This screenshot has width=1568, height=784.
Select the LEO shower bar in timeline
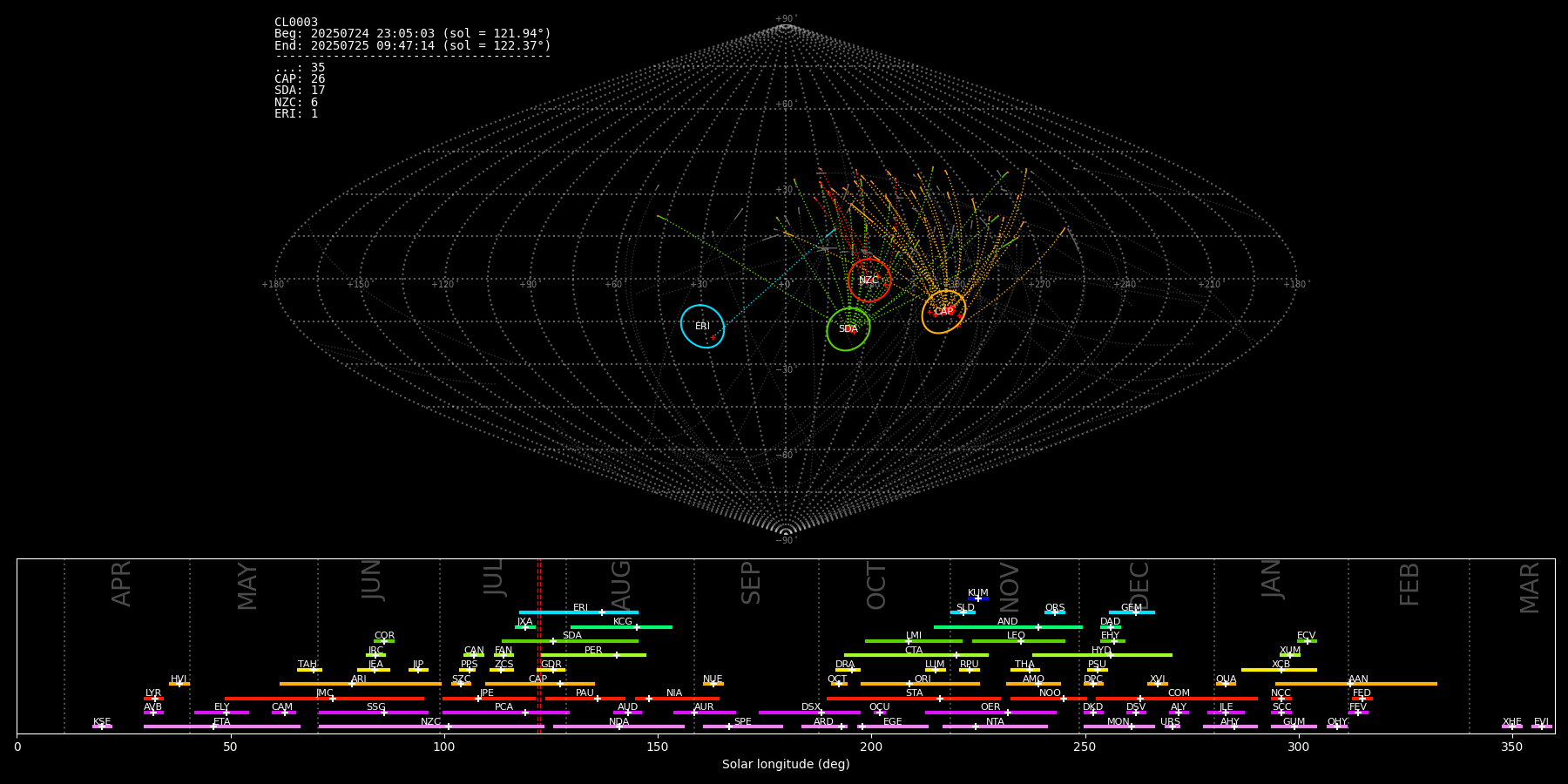coord(1018,641)
